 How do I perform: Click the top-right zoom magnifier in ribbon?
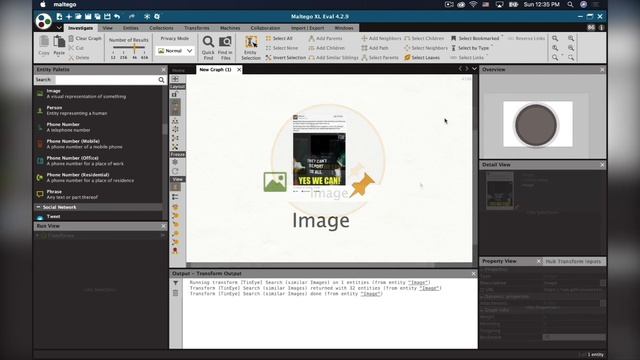point(571,38)
